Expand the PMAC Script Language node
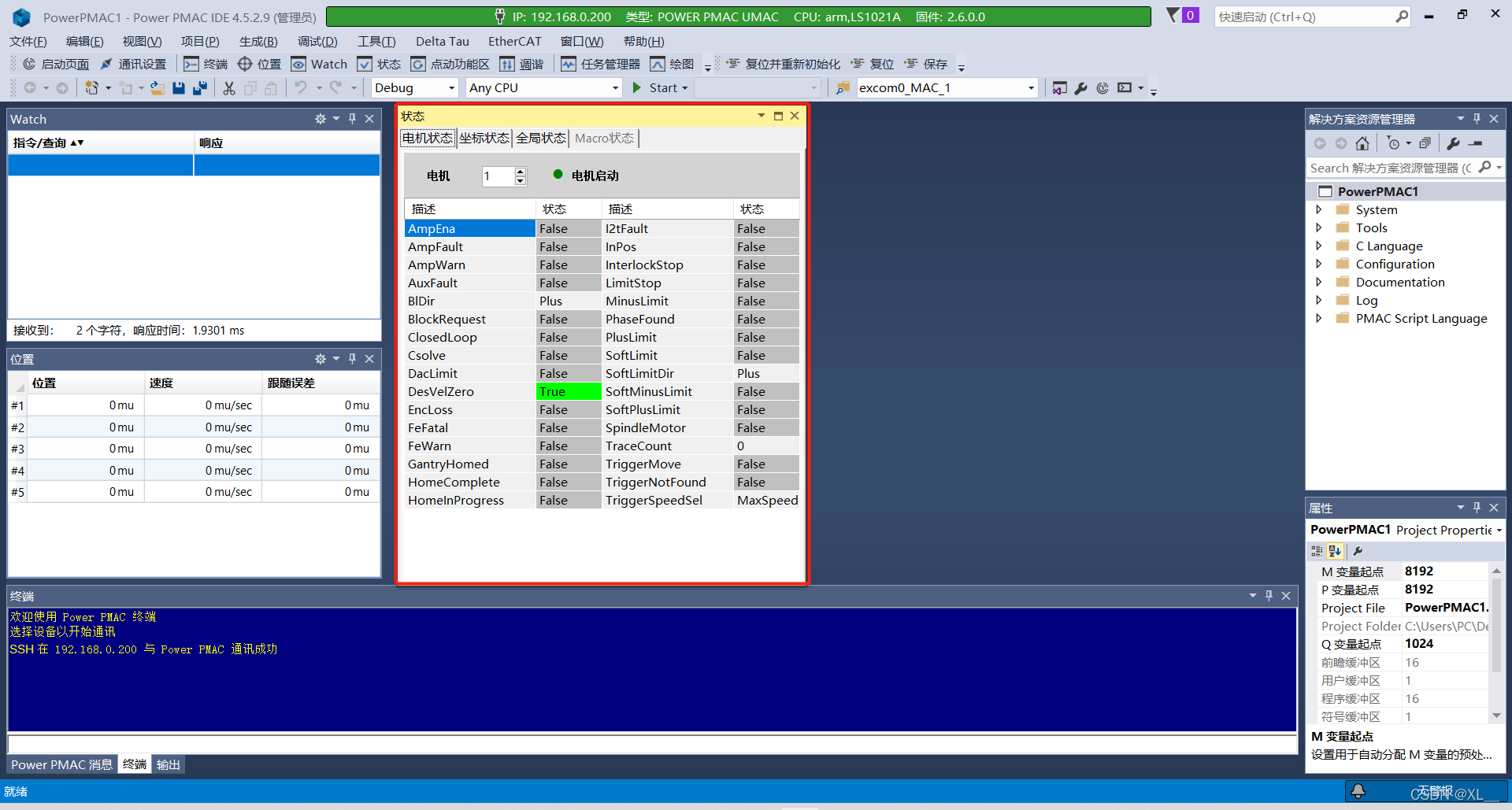The image size is (1512, 810). coord(1319,318)
